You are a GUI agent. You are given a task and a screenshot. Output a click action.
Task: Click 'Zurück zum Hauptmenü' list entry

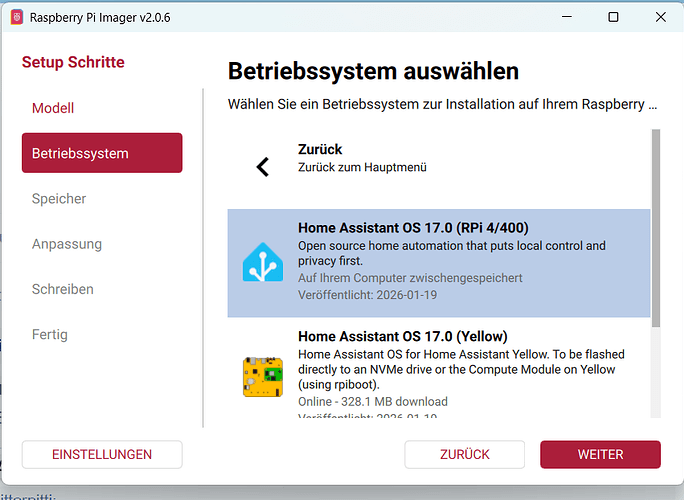click(439, 167)
